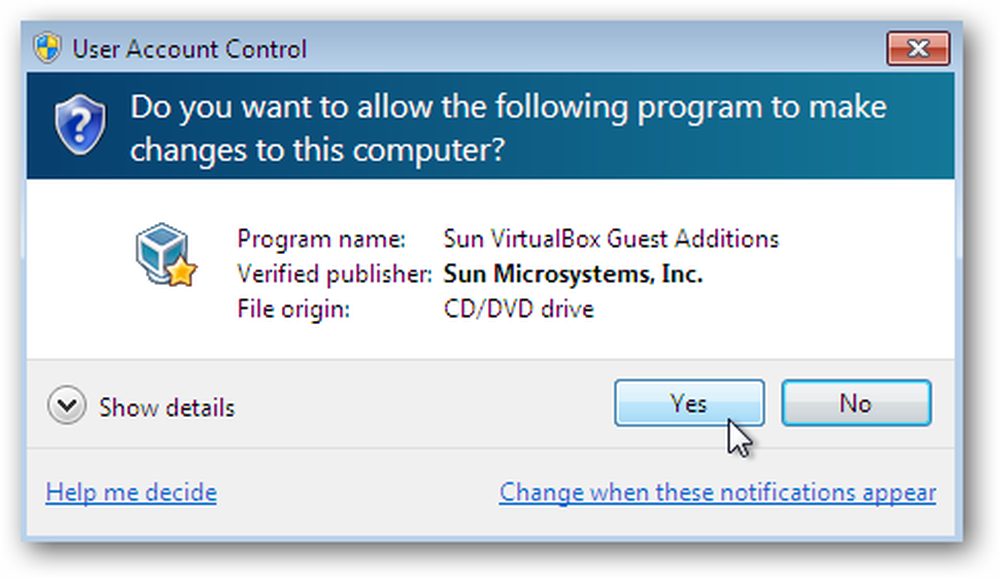
Task: Click the "Program name:" label
Action: click(321, 240)
